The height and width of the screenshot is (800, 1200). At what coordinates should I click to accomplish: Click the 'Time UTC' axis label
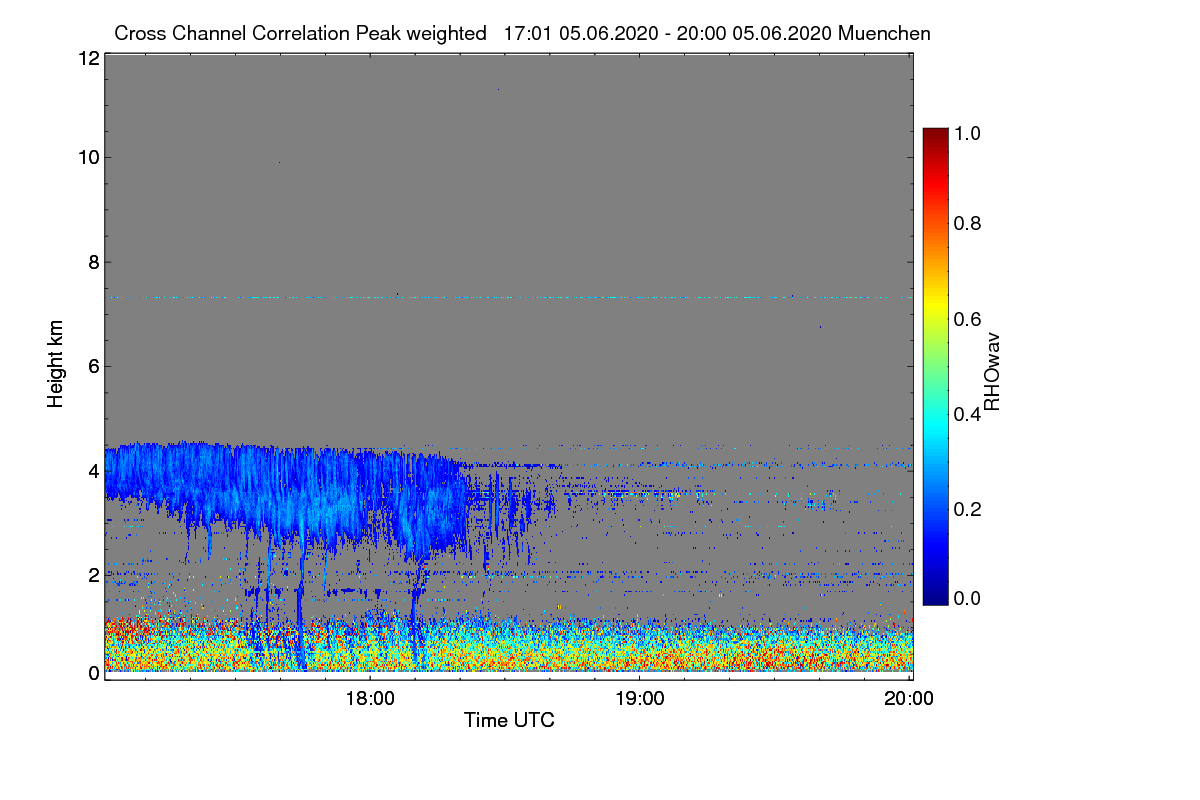509,720
